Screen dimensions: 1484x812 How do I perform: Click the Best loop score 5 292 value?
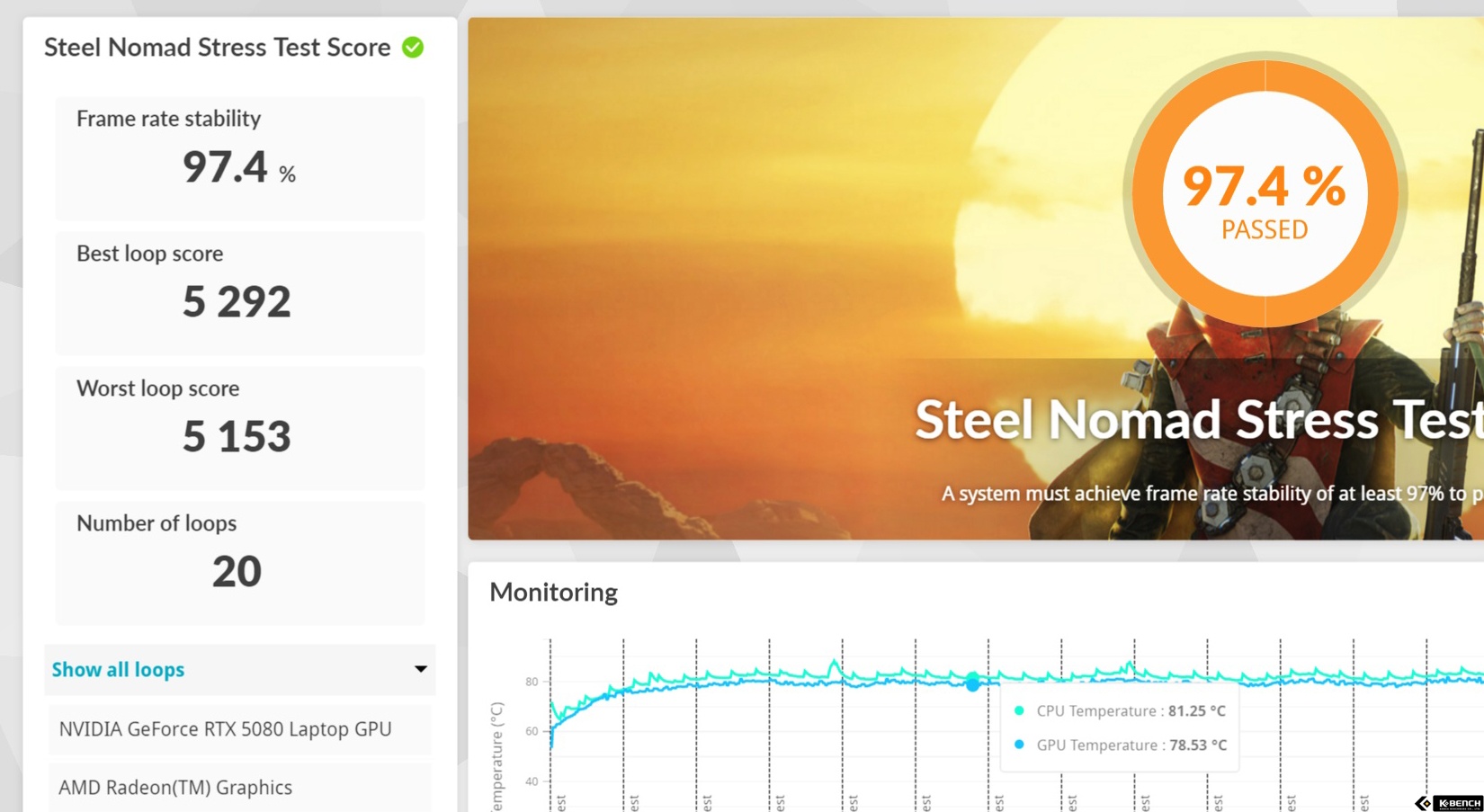(x=237, y=302)
